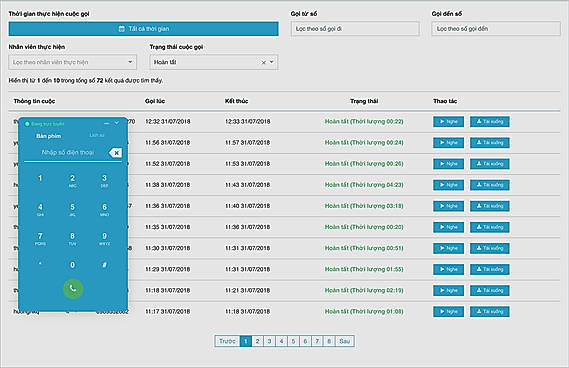
Task: Dial digit 4 GHI on the keypad
Action: click(x=40, y=209)
